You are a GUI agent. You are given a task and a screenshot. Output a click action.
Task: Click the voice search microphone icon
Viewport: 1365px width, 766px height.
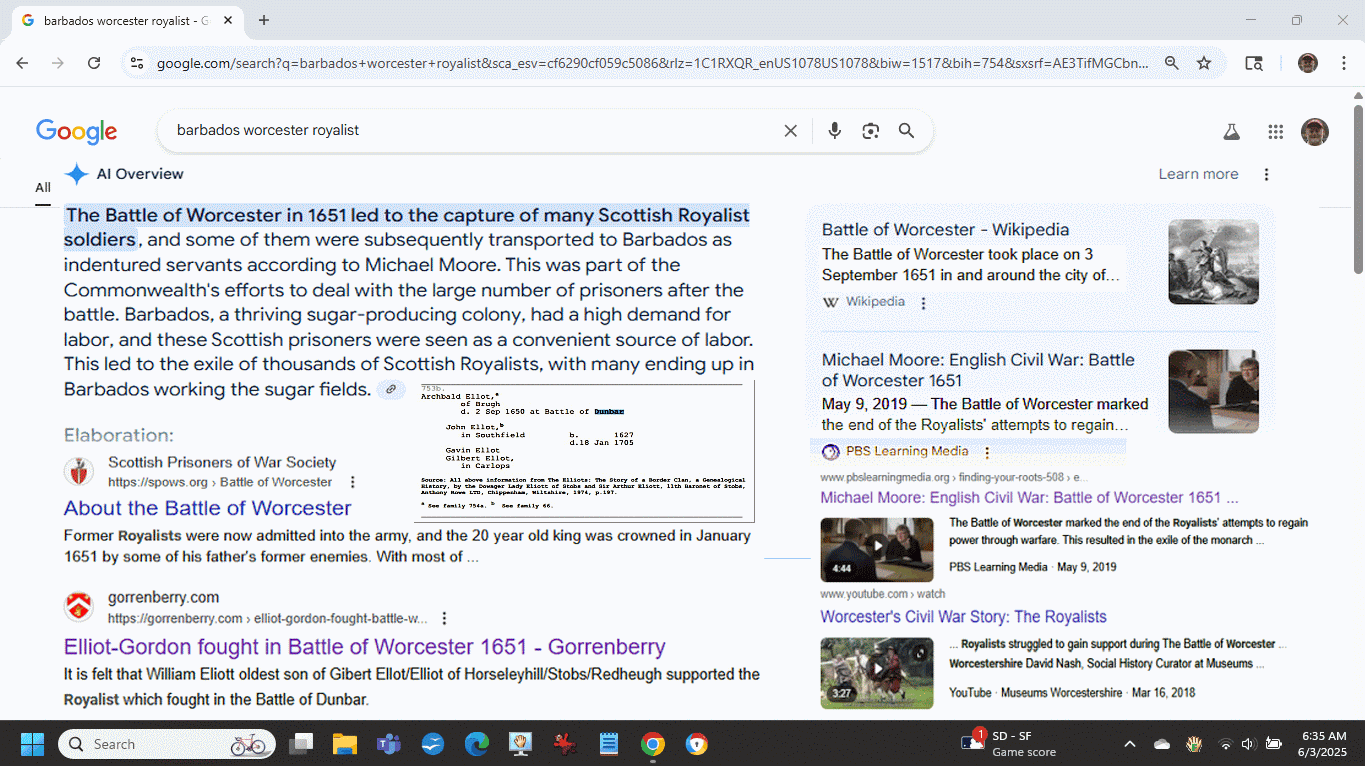point(835,131)
